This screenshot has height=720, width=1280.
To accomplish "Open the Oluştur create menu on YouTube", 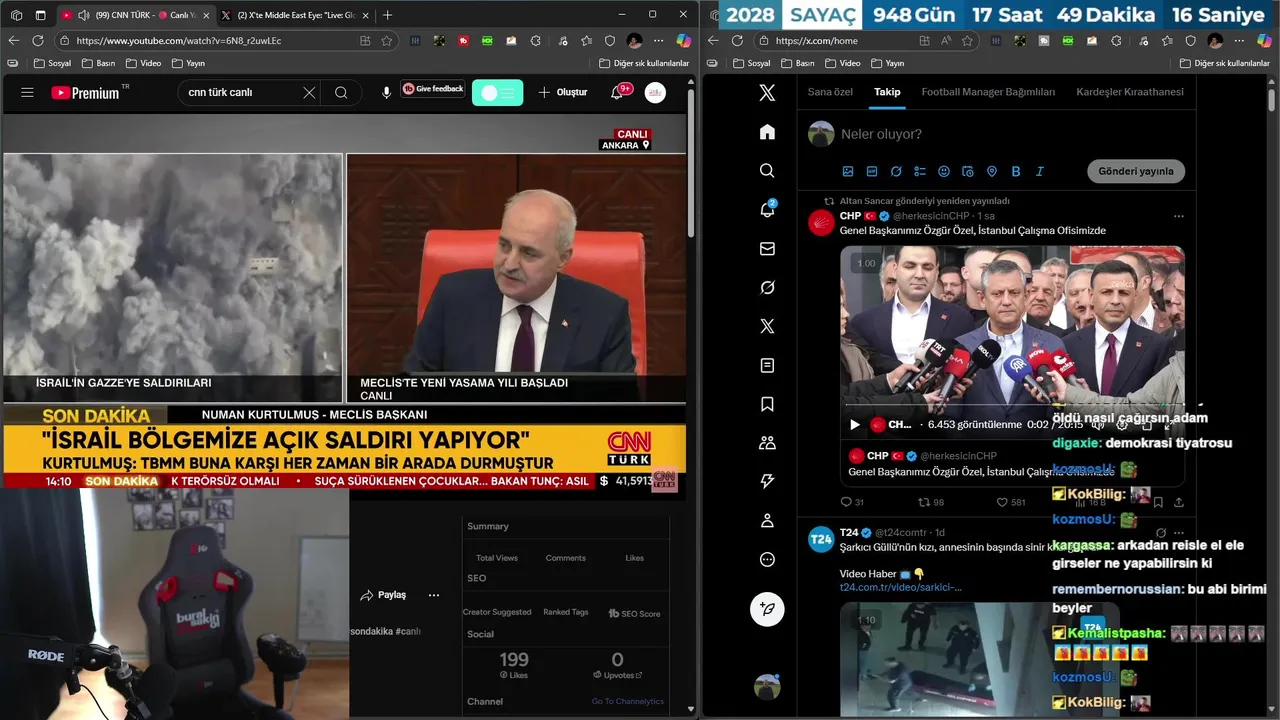I will click(x=563, y=92).
